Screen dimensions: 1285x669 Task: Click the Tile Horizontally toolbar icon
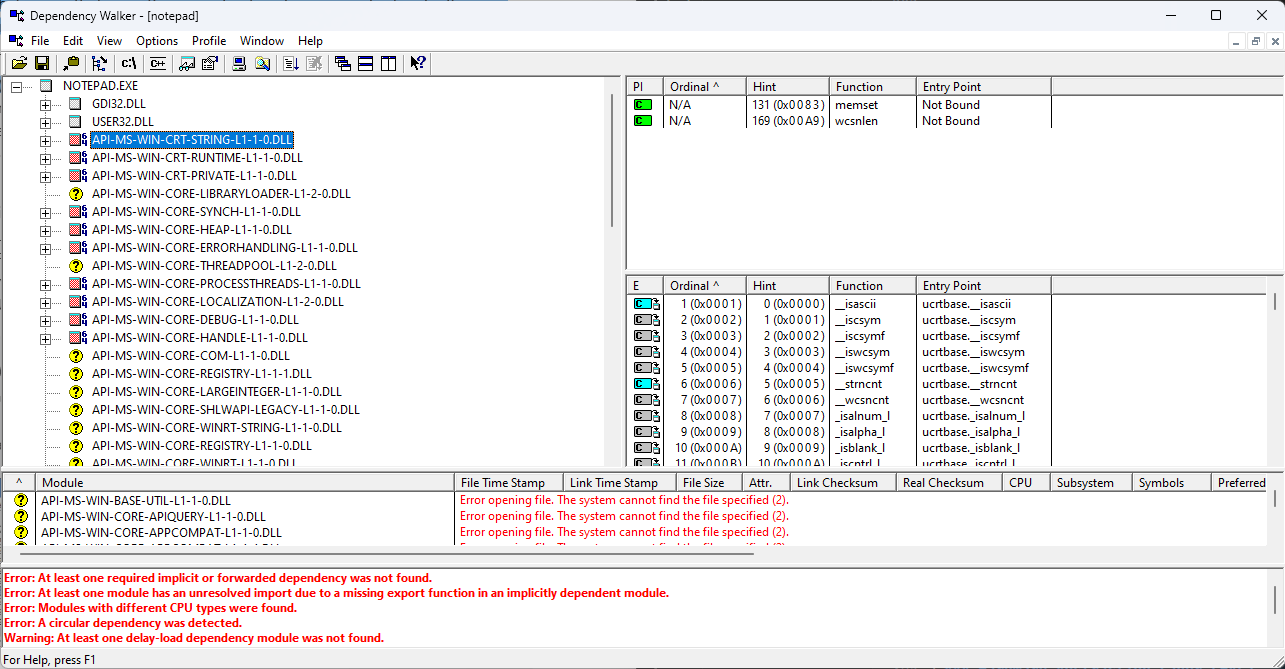[x=366, y=63]
